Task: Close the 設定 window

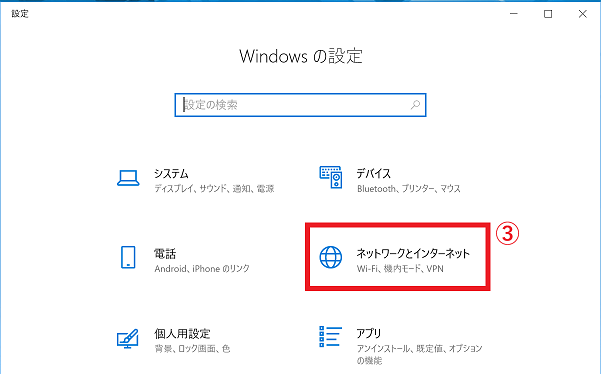Action: 583,14
